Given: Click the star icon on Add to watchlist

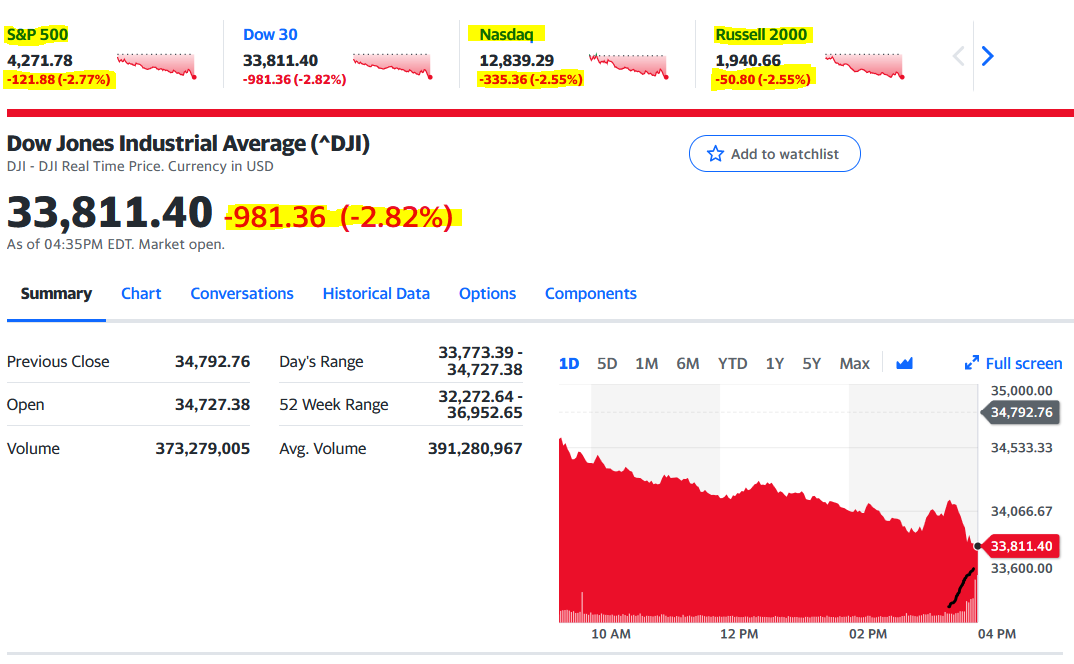Looking at the screenshot, I should pos(715,154).
